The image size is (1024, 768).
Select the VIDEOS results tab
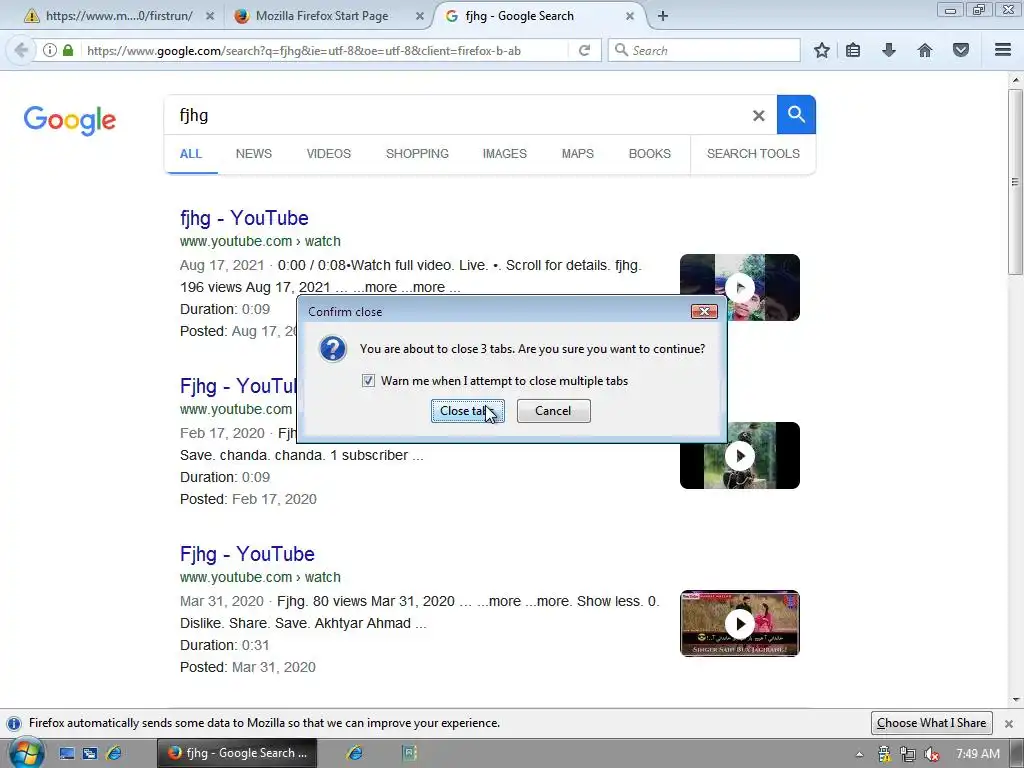[328, 154]
